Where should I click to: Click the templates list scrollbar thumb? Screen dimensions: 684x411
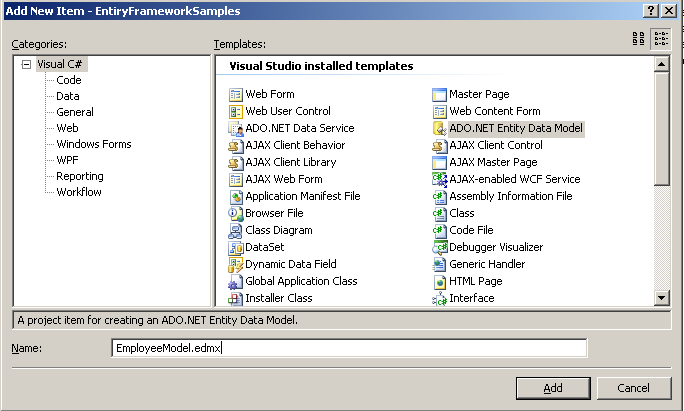tap(661, 129)
